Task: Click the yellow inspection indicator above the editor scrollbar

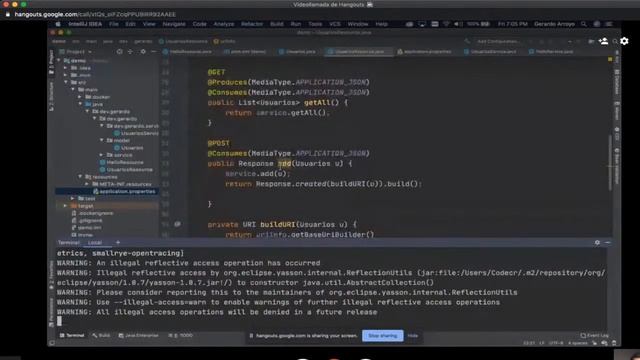Action: pos(610,60)
